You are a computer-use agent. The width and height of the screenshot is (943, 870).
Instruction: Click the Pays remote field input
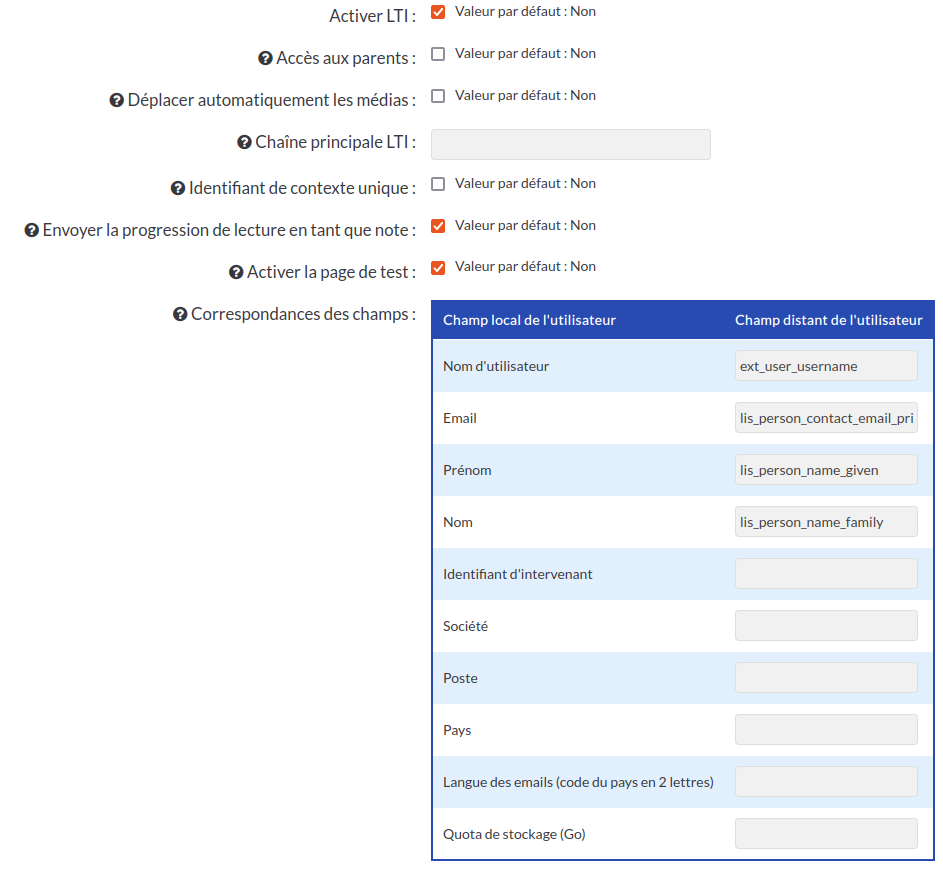[826, 730]
